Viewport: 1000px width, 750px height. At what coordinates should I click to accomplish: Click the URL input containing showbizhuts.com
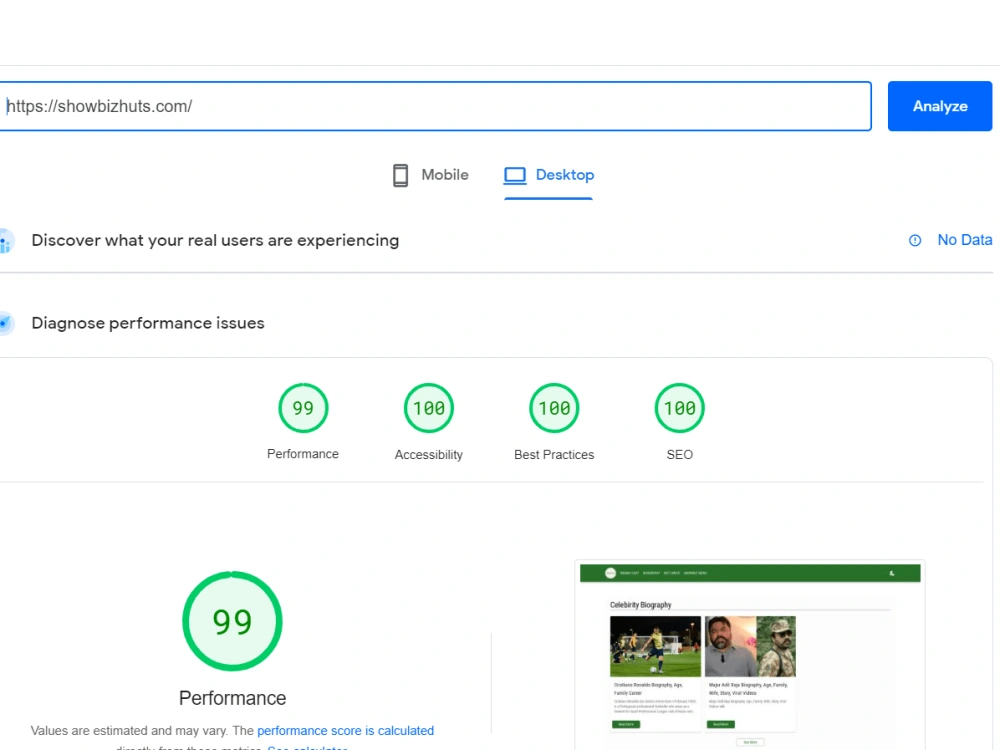(435, 106)
